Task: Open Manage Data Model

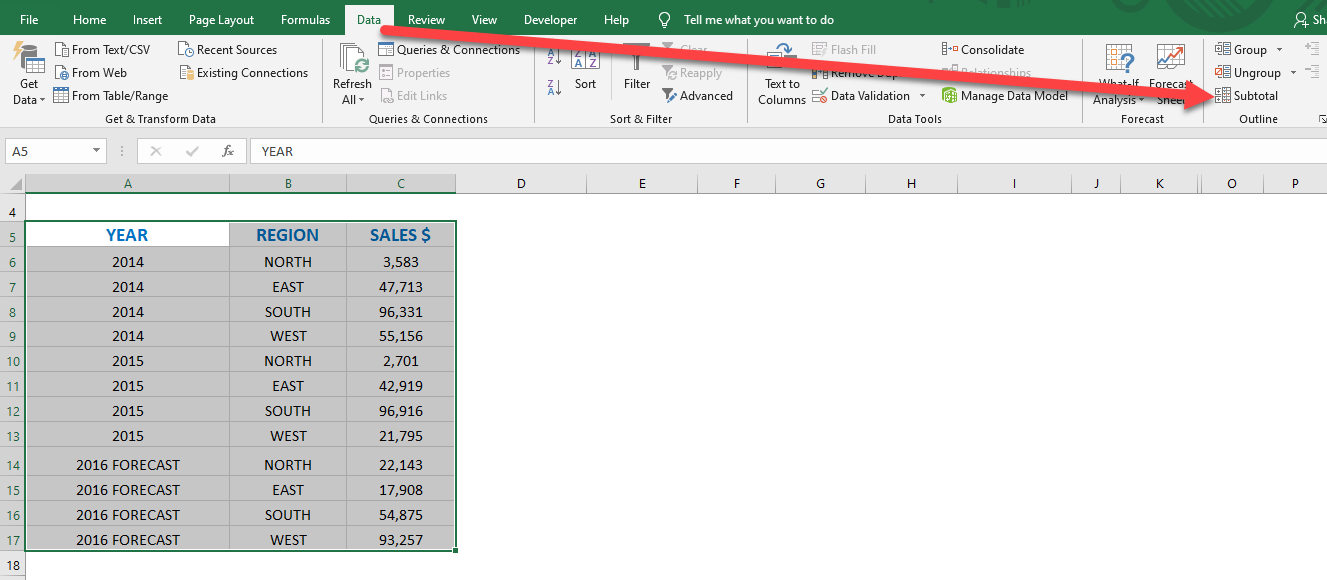Action: pyautogui.click(x=1005, y=95)
